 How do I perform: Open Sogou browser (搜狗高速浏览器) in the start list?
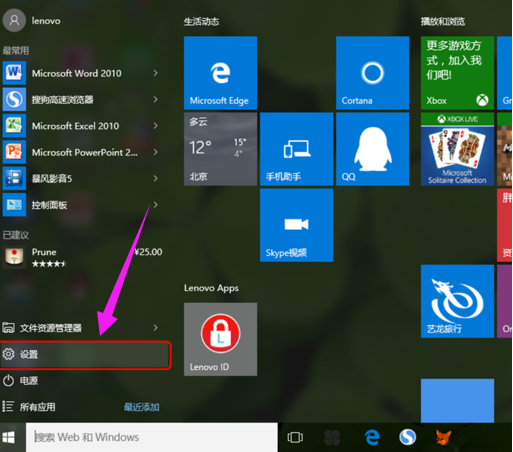82,99
